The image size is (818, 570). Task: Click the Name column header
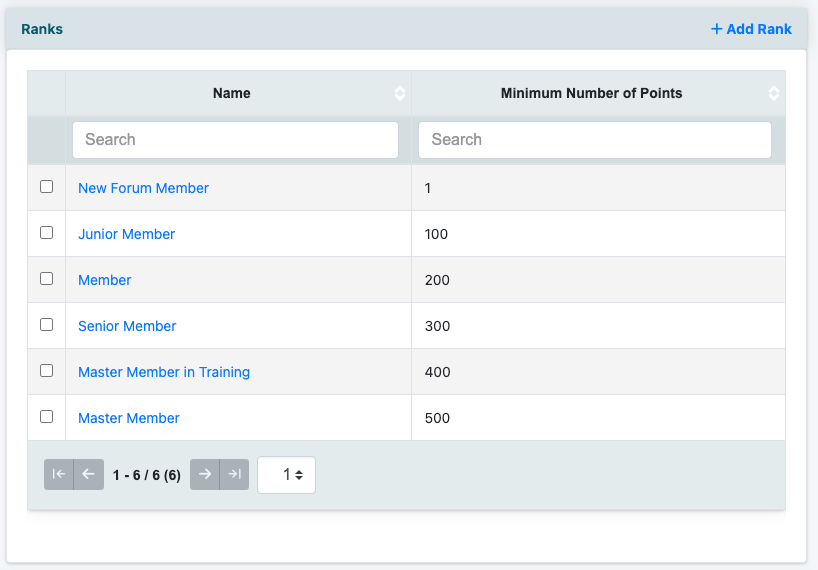point(232,93)
